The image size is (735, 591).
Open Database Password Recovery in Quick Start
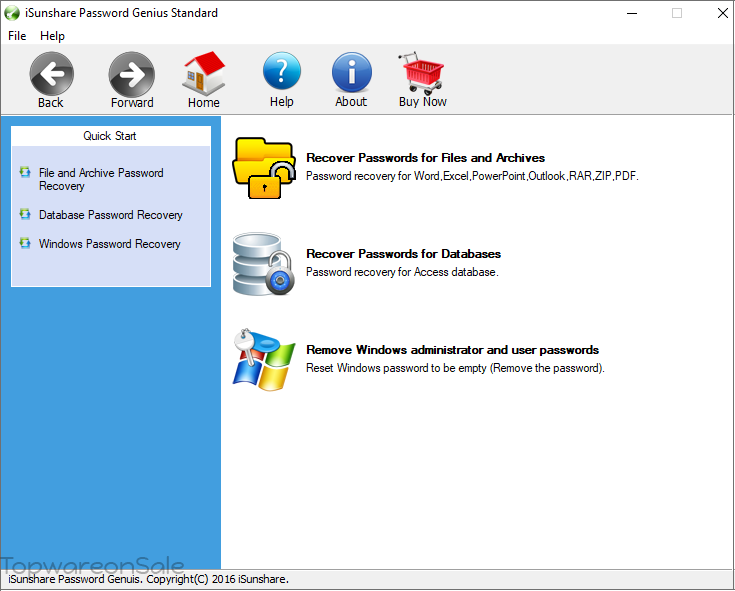coord(111,215)
